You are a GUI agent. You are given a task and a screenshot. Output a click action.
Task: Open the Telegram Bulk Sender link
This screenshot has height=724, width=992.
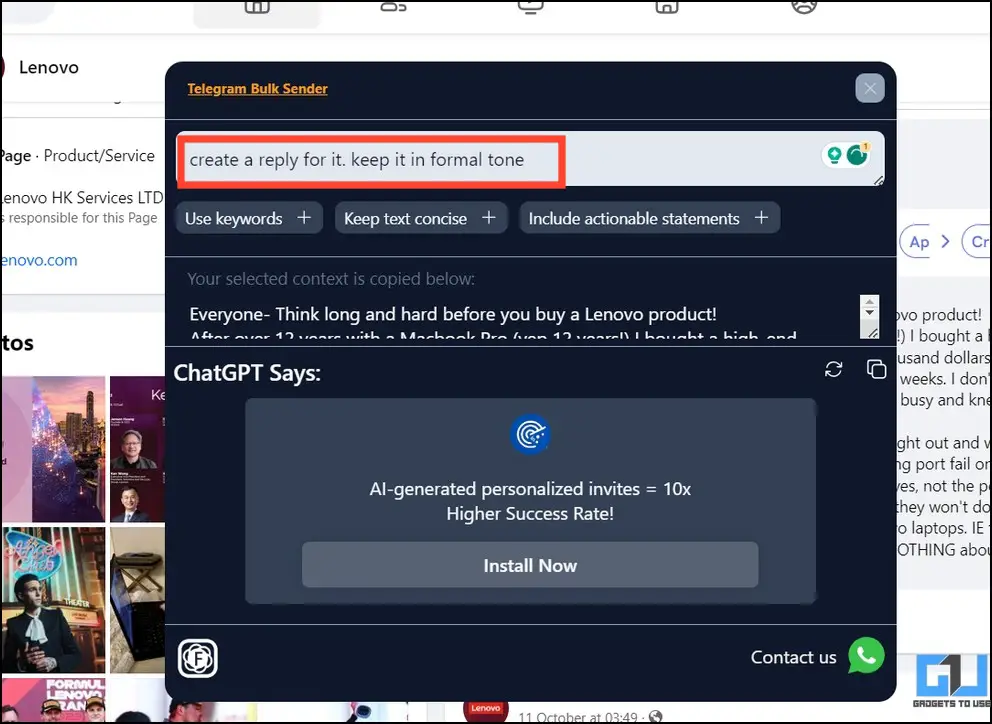pos(257,89)
